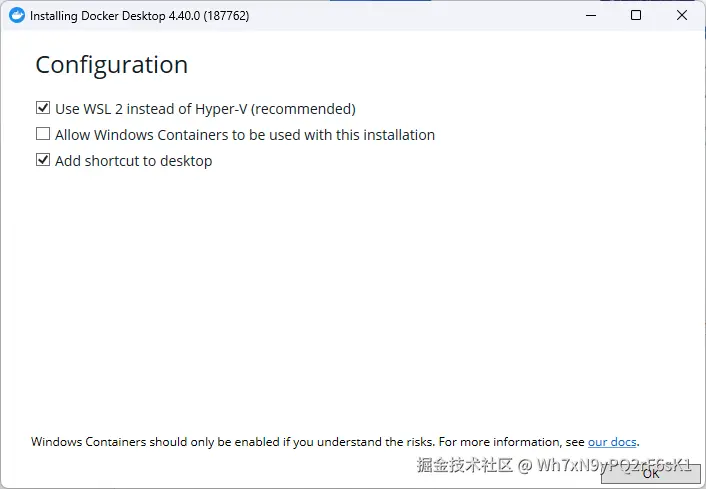Click the 'Use WSL 2 instead of Hyper-V (recommended)' label
The height and width of the screenshot is (489, 706).
tap(205, 109)
